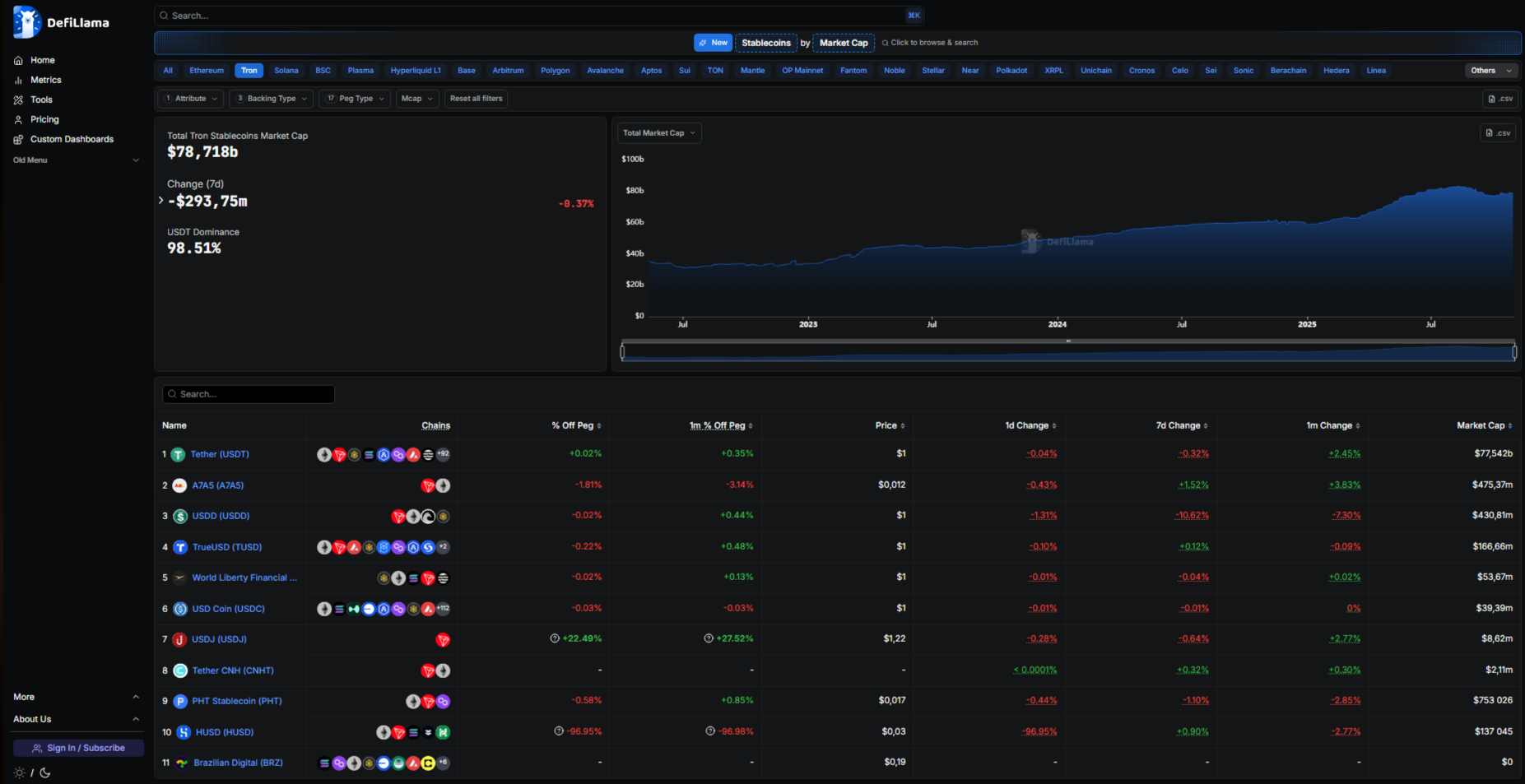Viewport: 1525px width, 784px height.
Task: Click the DefiLlama logo icon
Action: 26,22
